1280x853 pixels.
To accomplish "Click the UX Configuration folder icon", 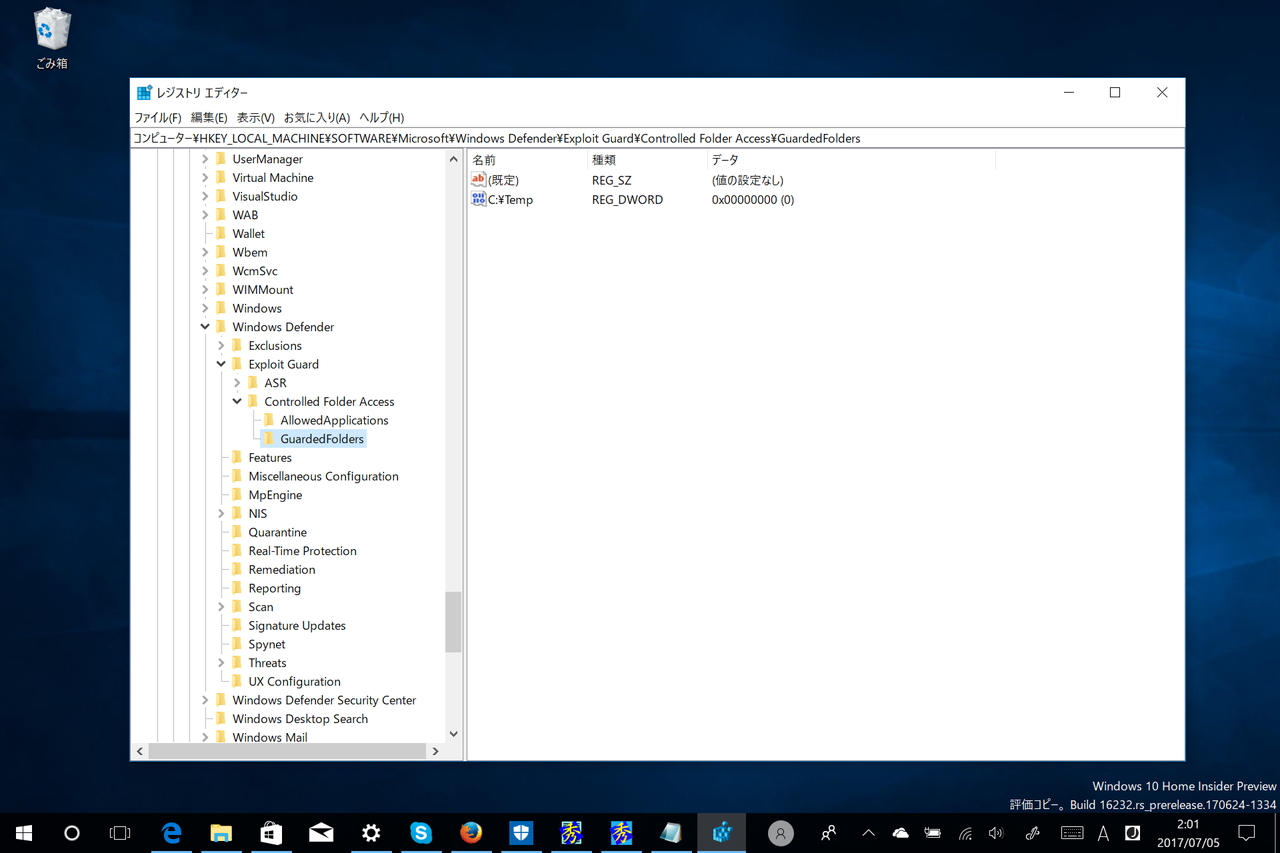I will (237, 681).
